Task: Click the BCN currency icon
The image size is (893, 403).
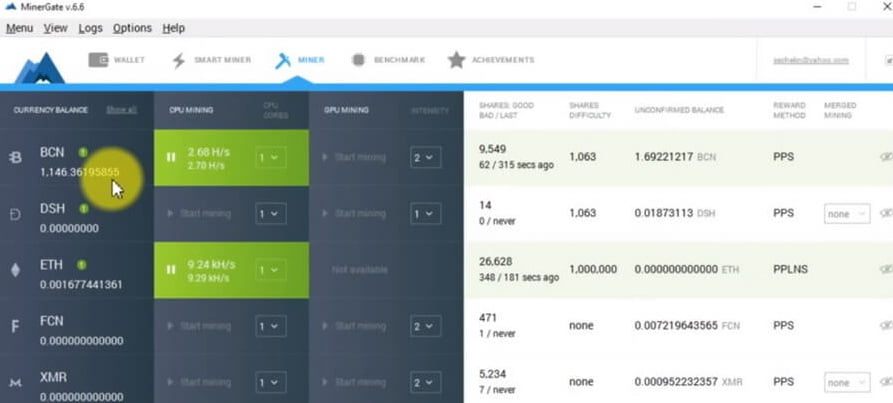Action: tap(15, 158)
